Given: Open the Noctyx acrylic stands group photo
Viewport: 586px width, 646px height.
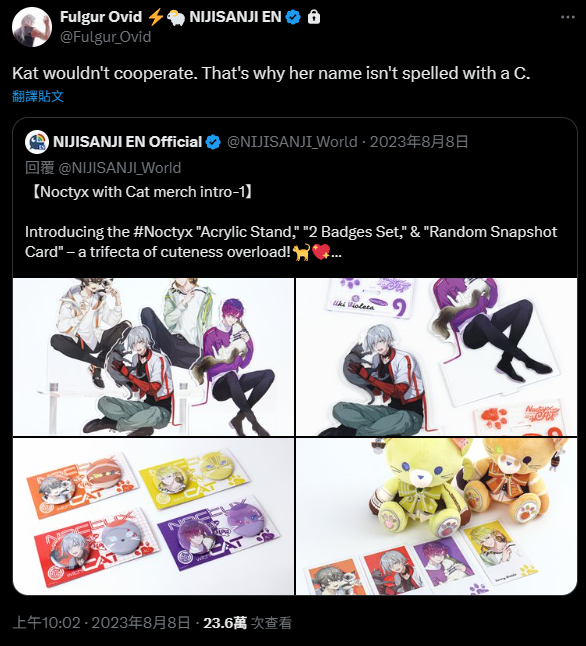Looking at the screenshot, I should [153, 357].
